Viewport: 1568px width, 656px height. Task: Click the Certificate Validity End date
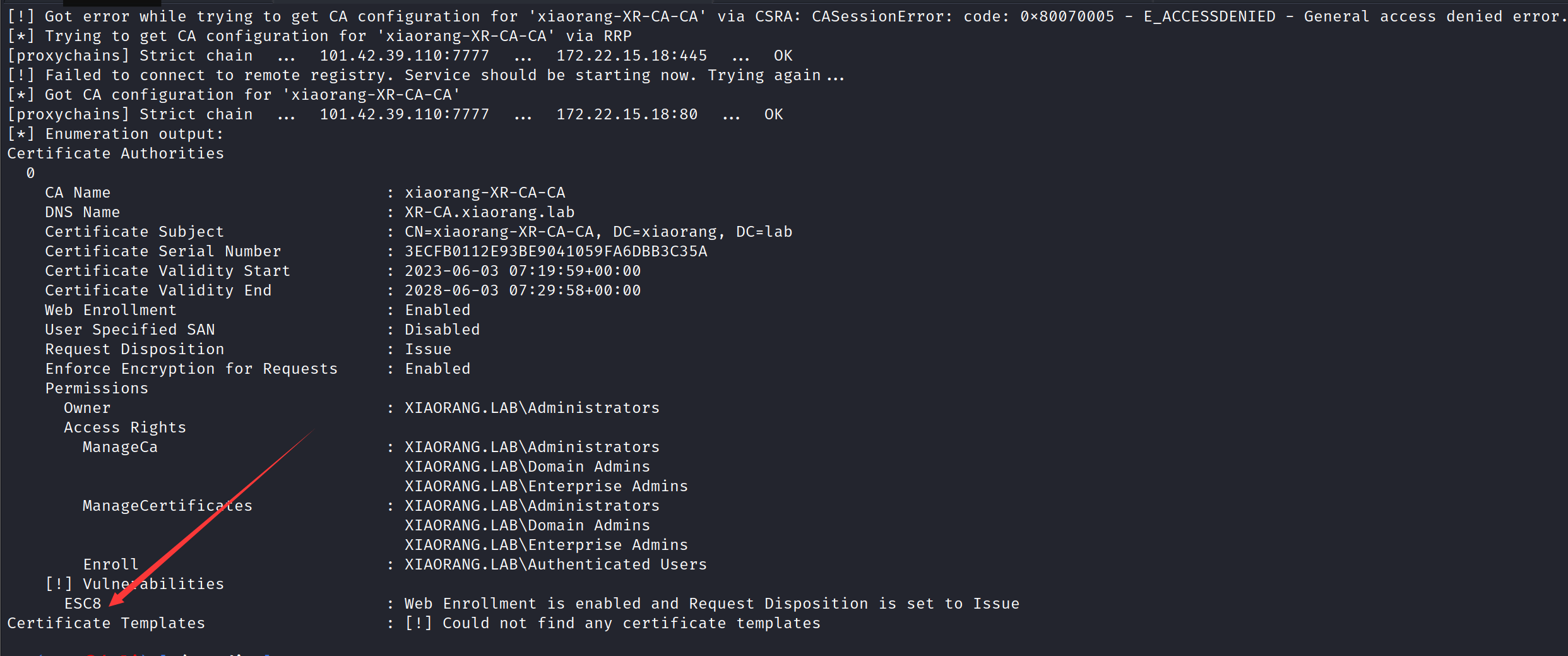522,290
